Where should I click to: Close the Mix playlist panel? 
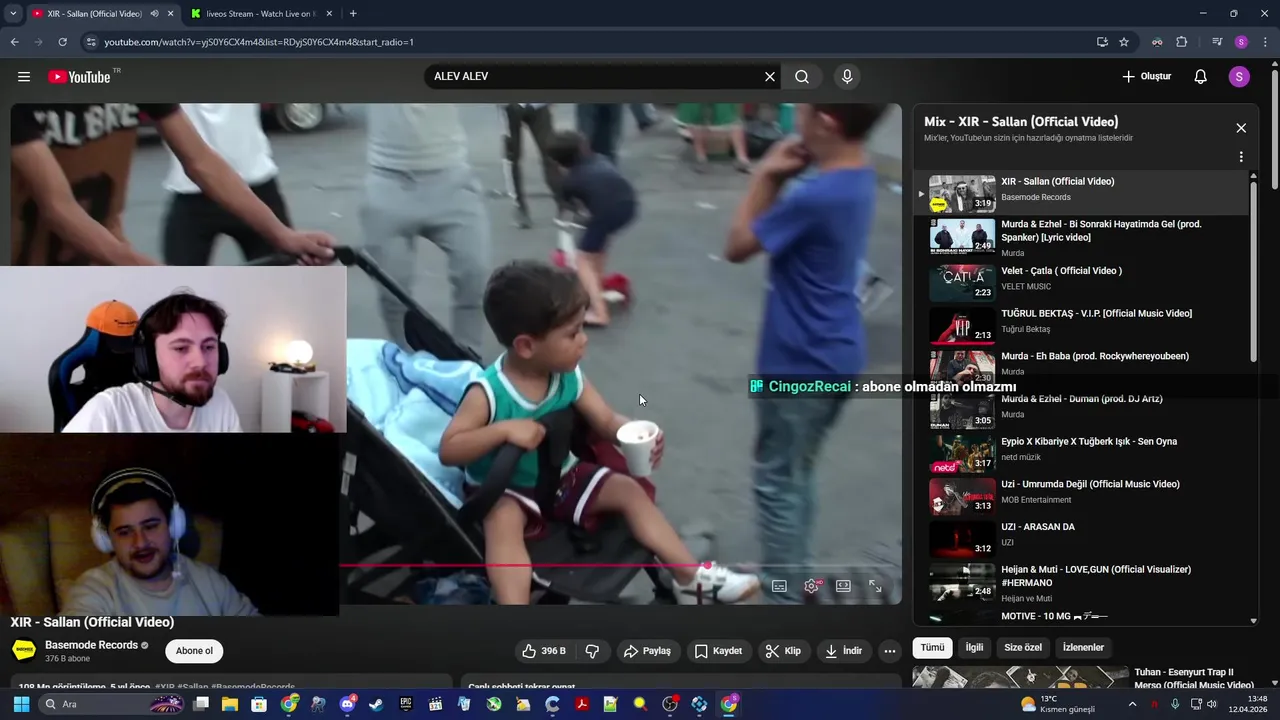[1241, 128]
